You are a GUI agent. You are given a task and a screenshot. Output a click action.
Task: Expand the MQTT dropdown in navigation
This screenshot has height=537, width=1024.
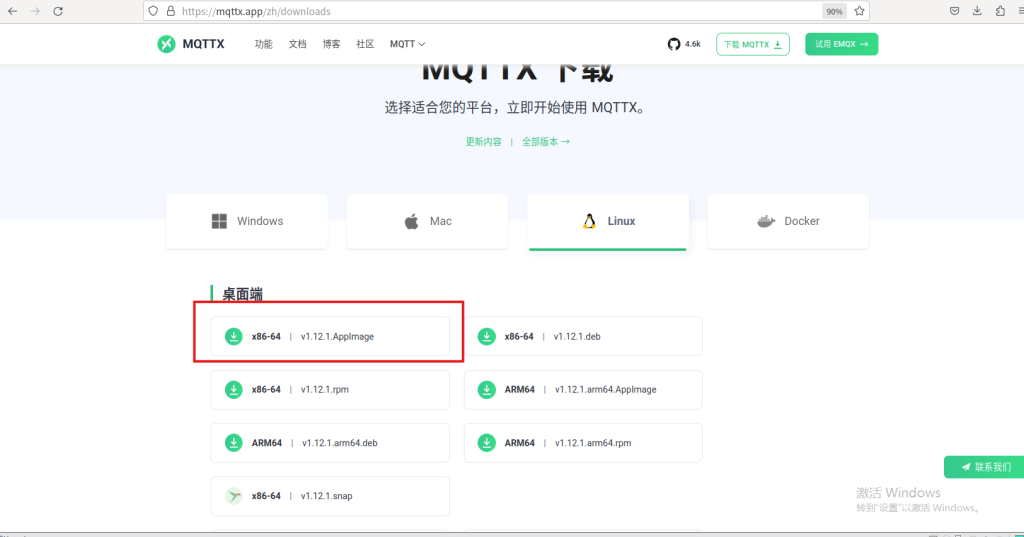click(x=407, y=44)
